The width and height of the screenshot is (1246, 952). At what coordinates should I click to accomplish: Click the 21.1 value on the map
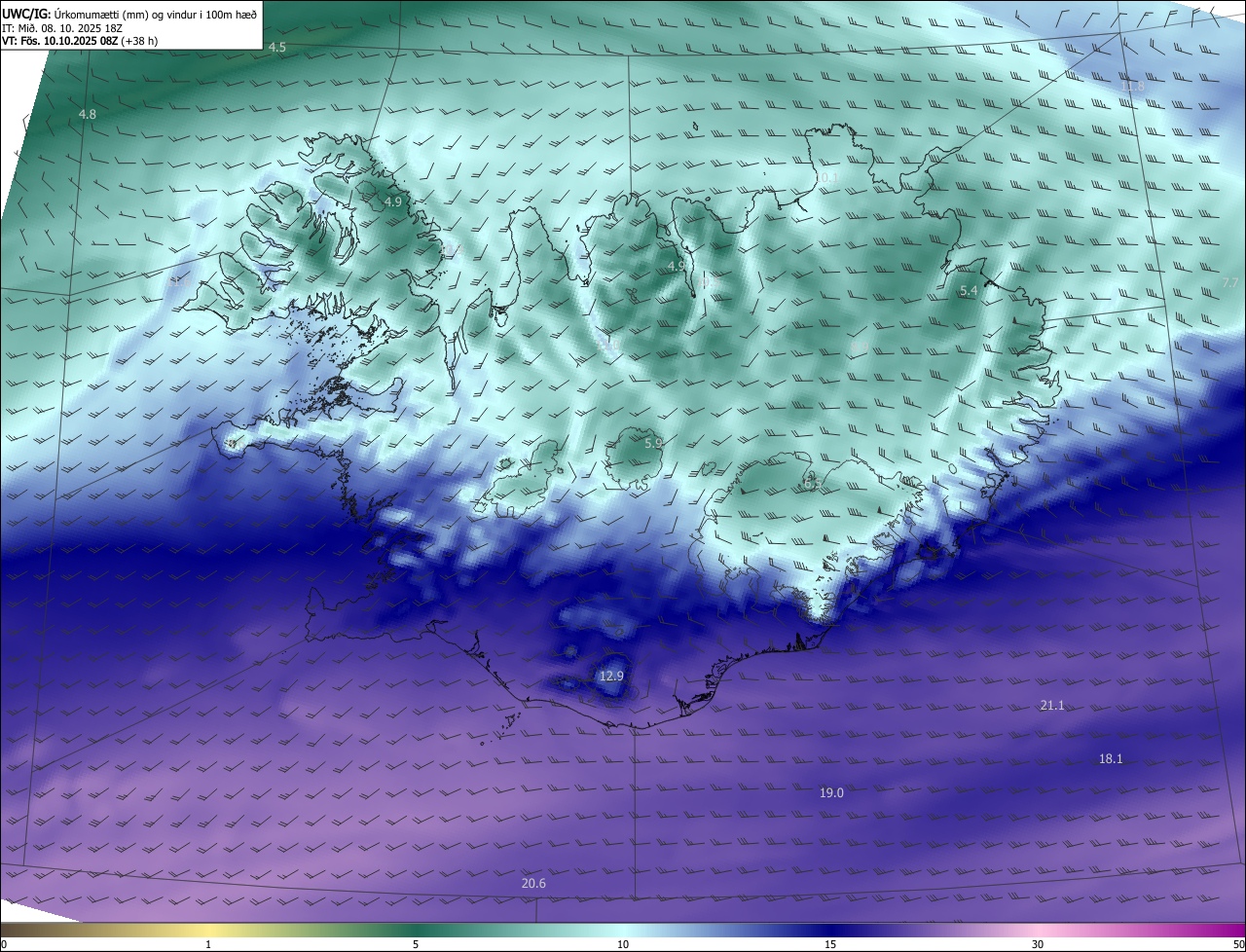tap(1052, 706)
